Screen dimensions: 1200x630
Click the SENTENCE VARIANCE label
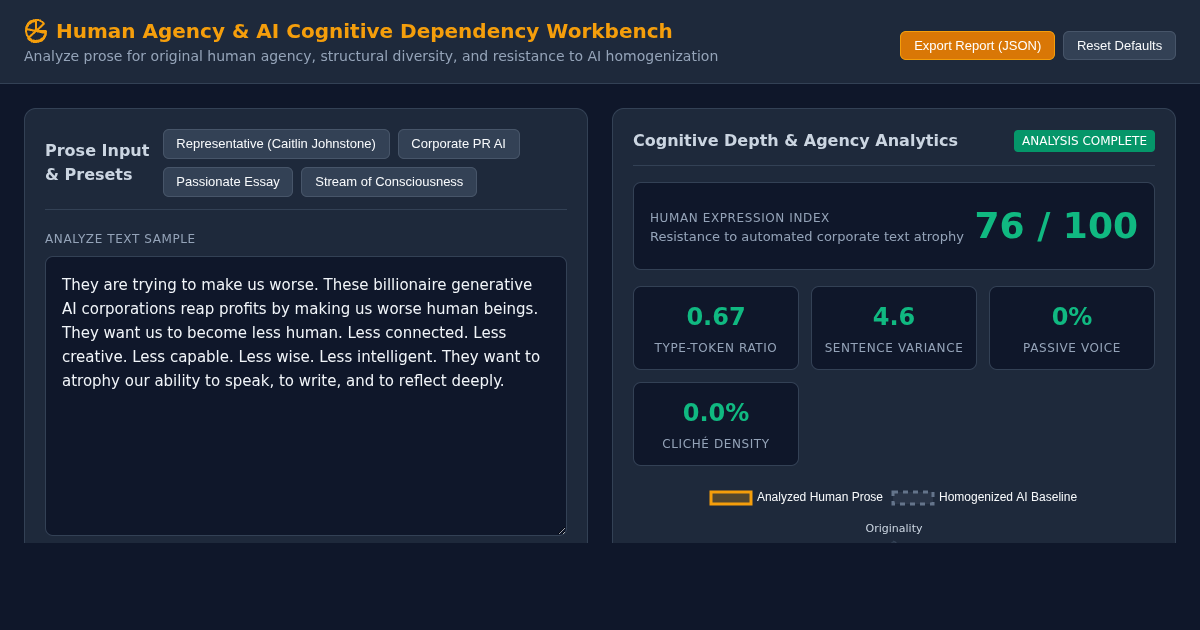click(894, 348)
